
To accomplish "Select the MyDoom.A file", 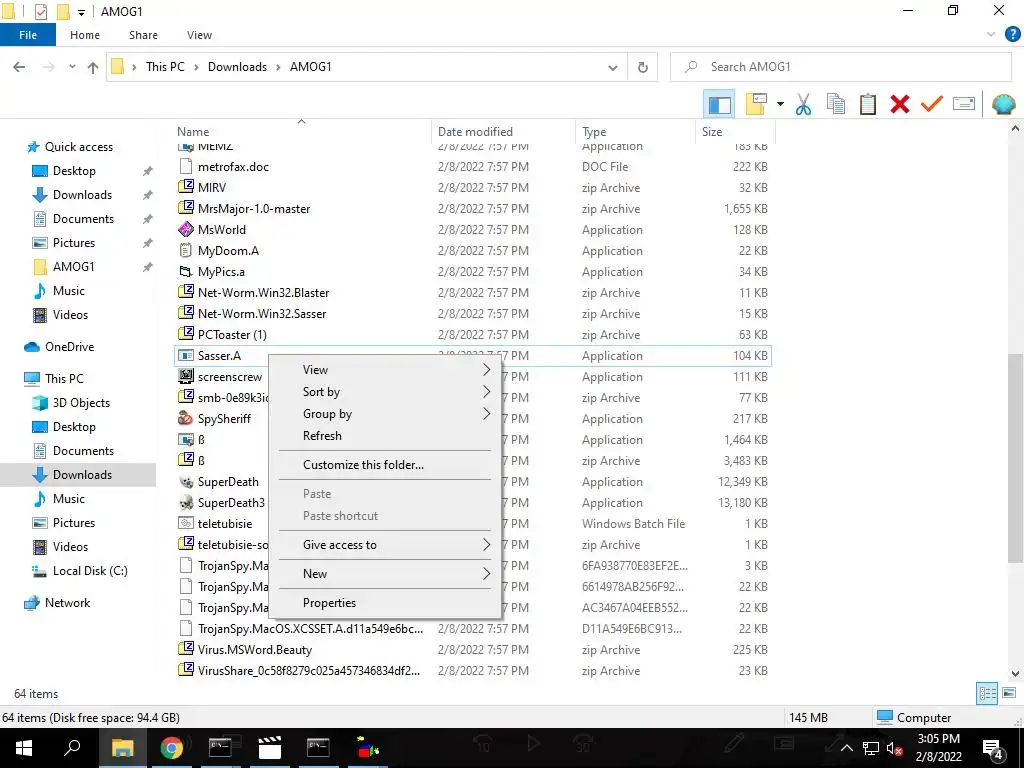I will [219, 251].
